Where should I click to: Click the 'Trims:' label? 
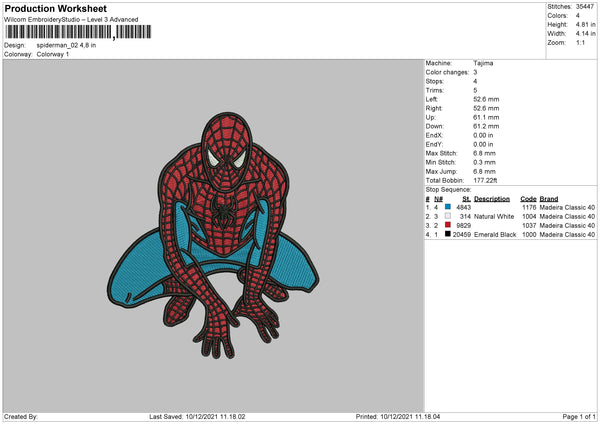435,90
